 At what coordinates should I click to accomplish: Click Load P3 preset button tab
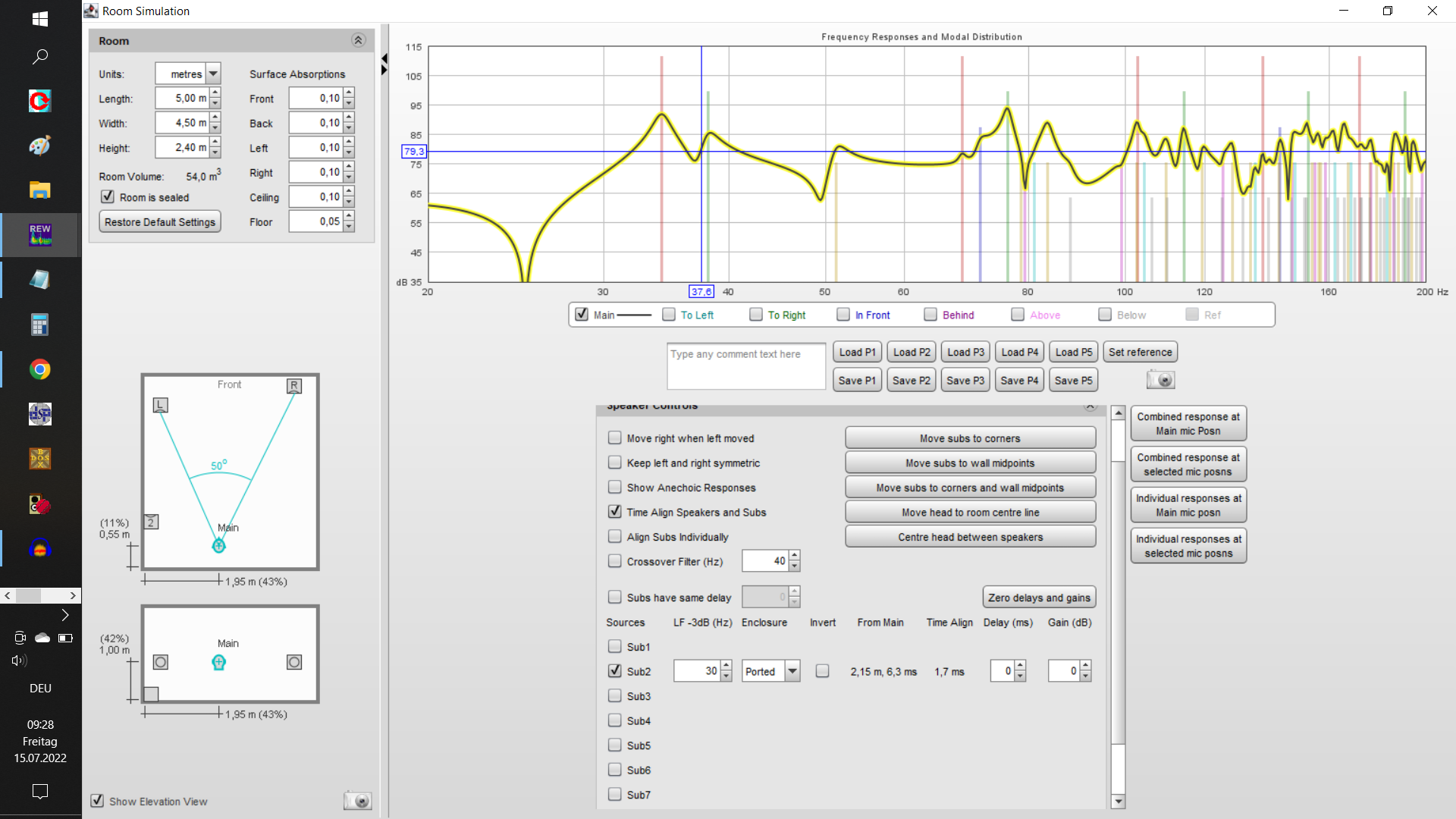965,352
